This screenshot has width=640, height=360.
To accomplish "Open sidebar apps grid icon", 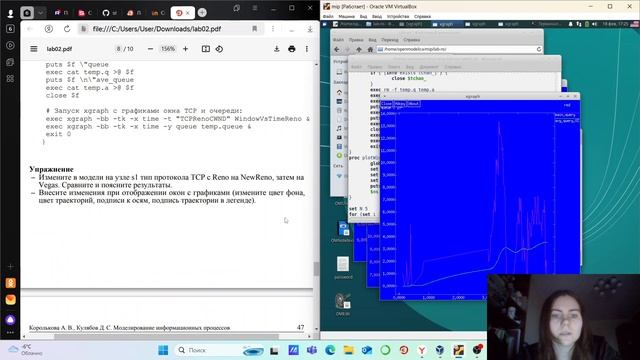I will pos(11,78).
